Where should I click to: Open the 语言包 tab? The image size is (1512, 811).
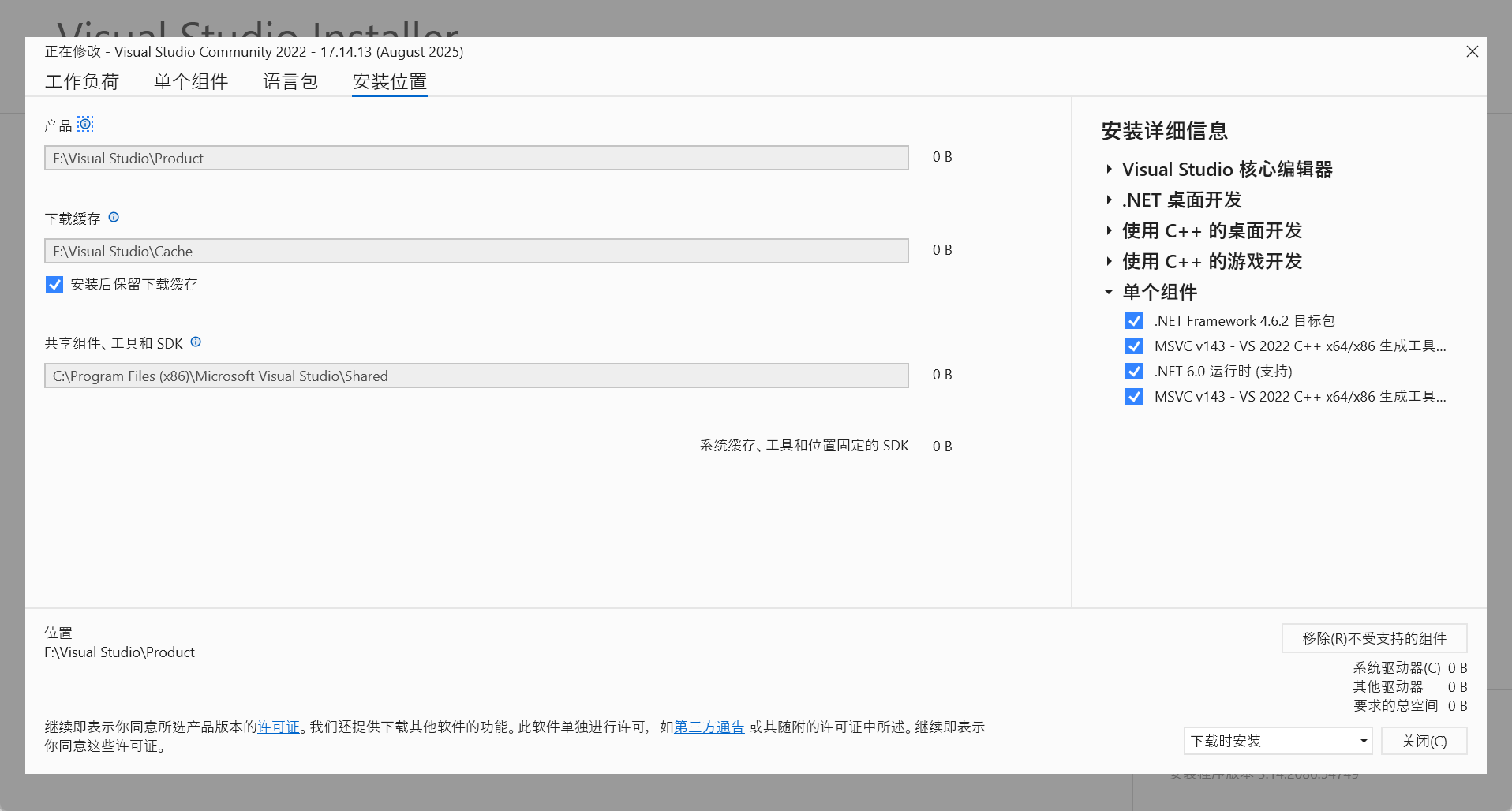point(290,81)
